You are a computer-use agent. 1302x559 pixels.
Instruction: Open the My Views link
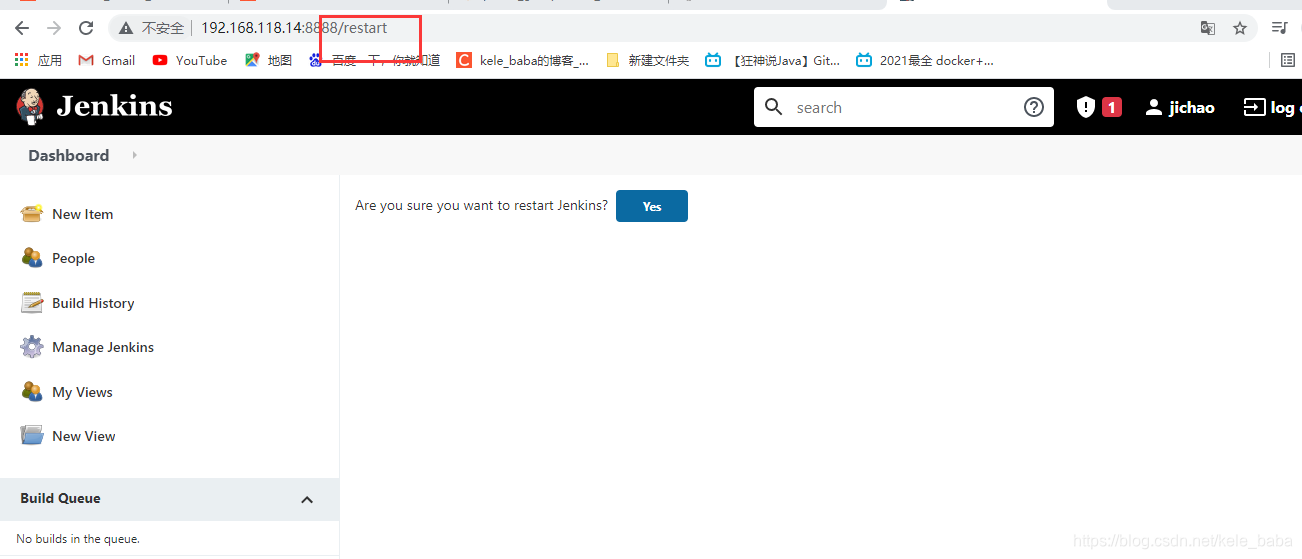[x=82, y=392]
